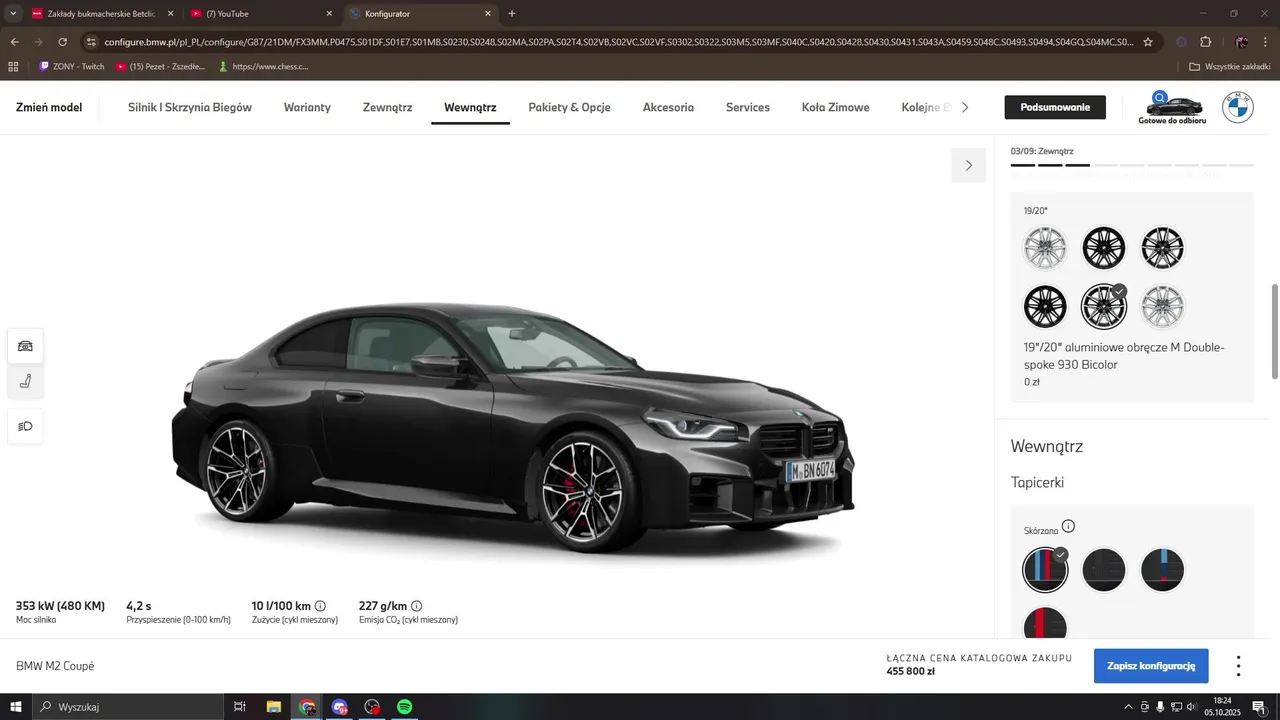
Task: Open Wszystkie zakładki folder
Action: pos(1230,67)
